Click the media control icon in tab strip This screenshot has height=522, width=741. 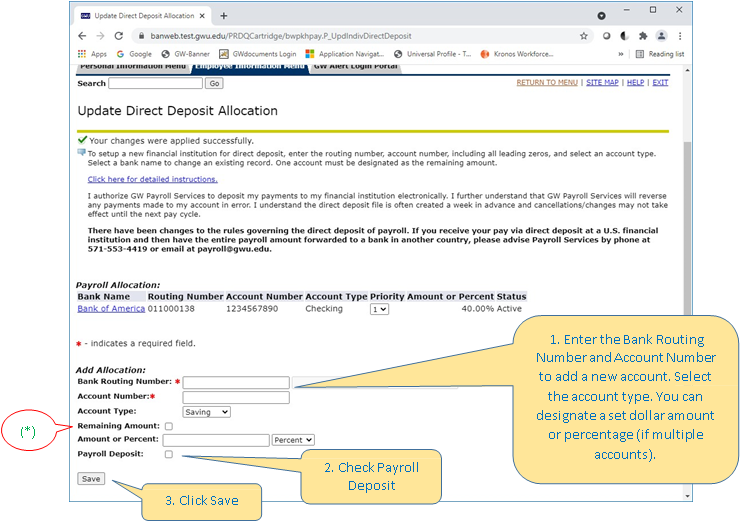tap(601, 16)
